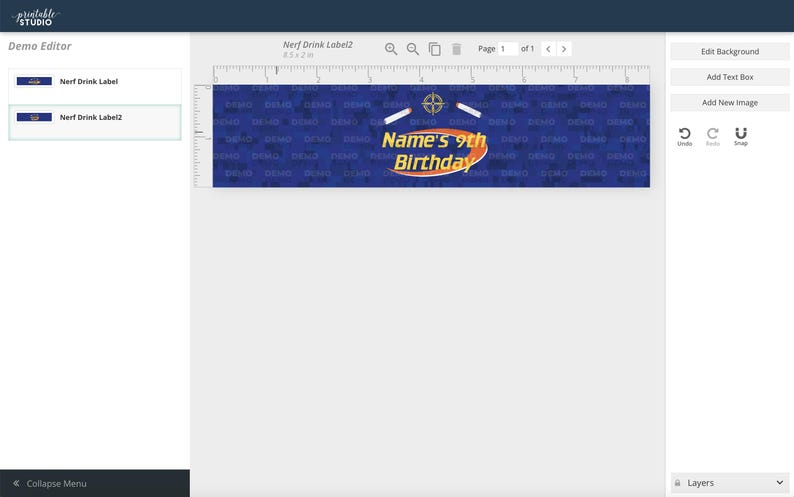Select the crosshair target image on label

coord(433,104)
